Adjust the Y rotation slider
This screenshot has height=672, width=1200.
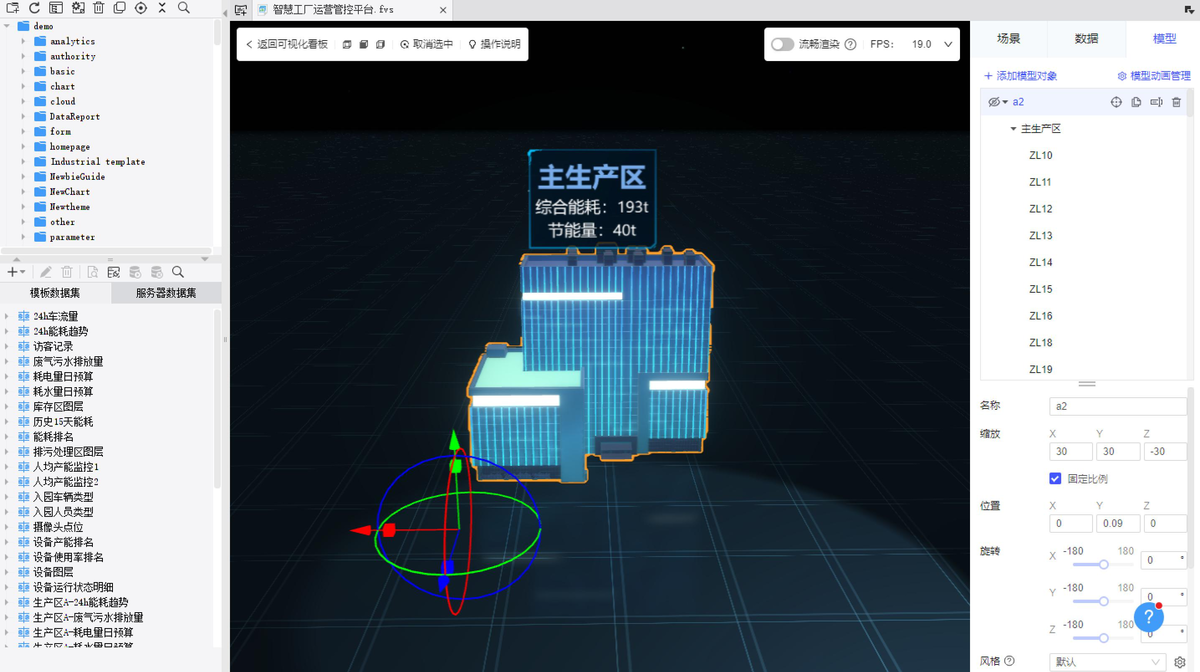click(1103, 601)
